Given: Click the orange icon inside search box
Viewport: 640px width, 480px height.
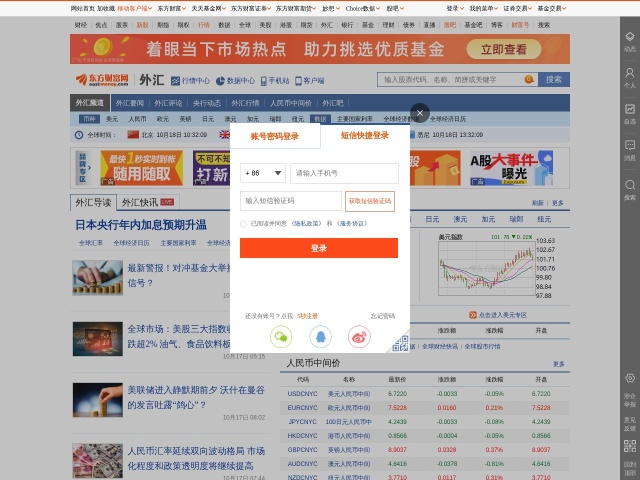Looking at the screenshot, I should [529, 79].
